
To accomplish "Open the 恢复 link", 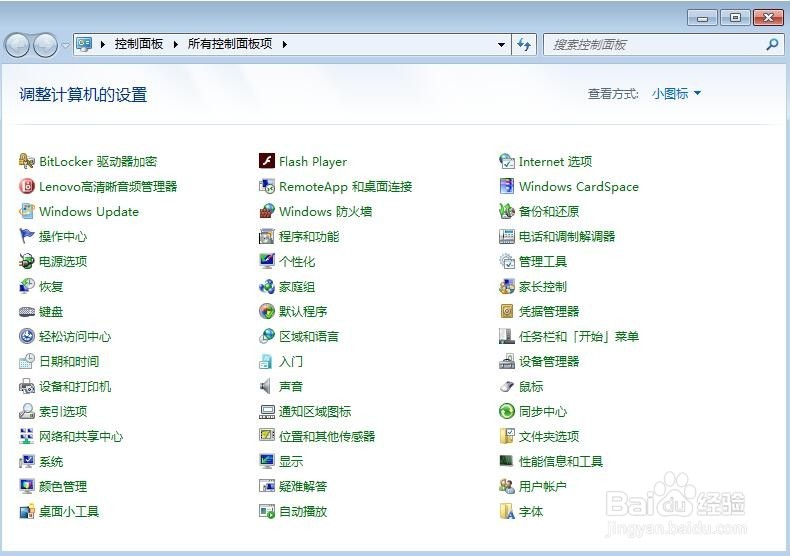I will pyautogui.click(x=51, y=287).
